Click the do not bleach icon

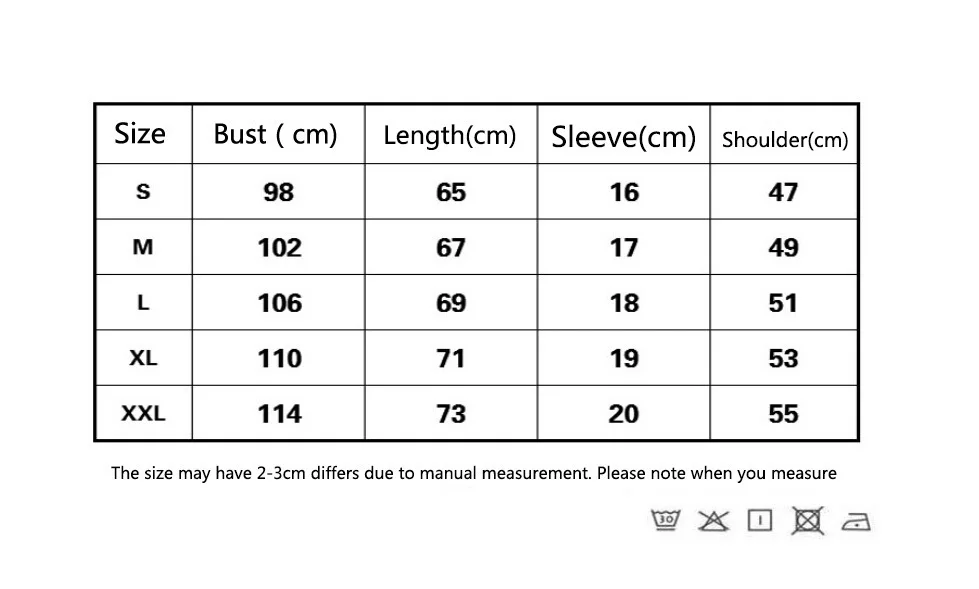[x=713, y=520]
